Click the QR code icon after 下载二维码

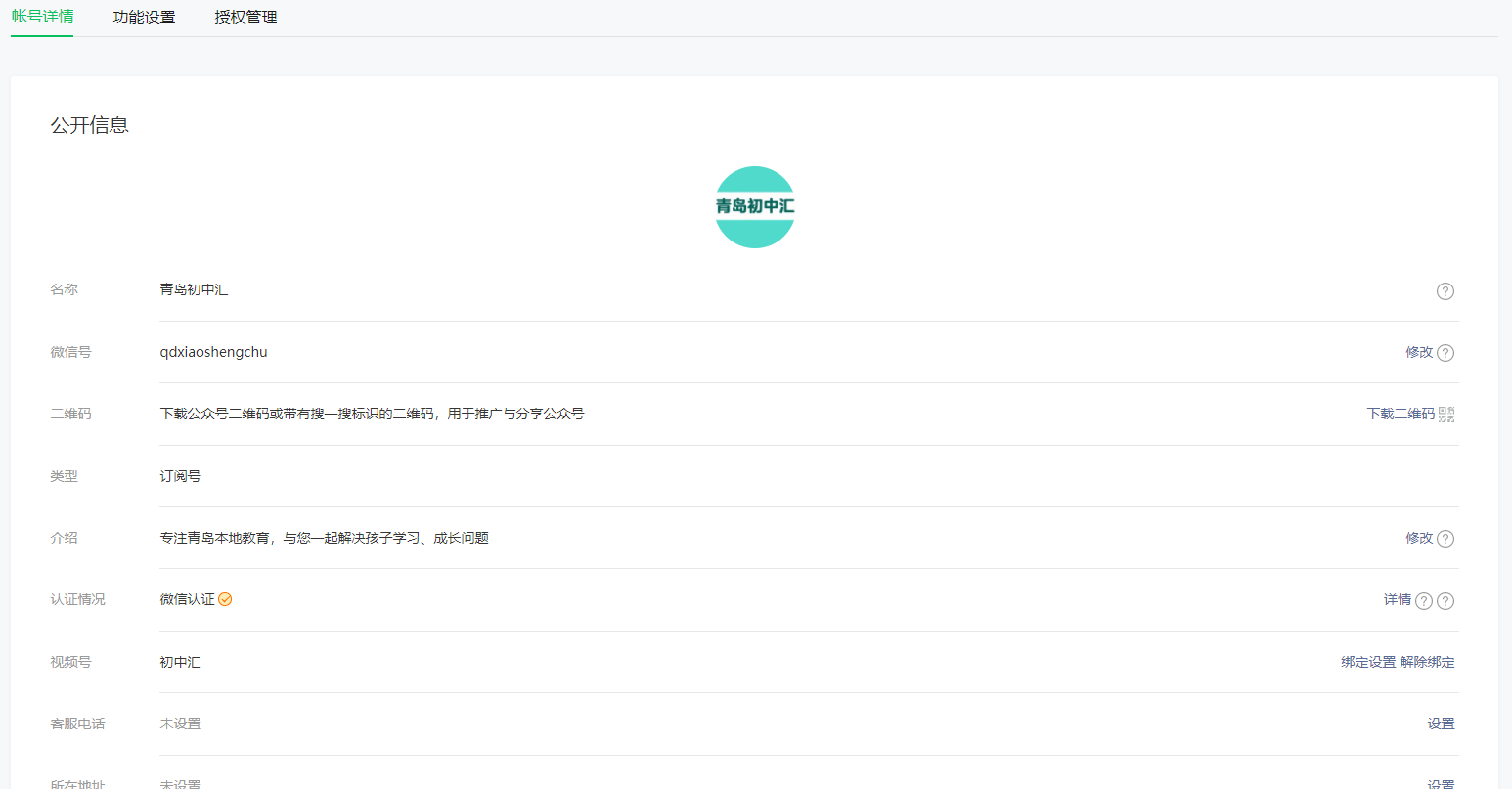pos(1446,415)
